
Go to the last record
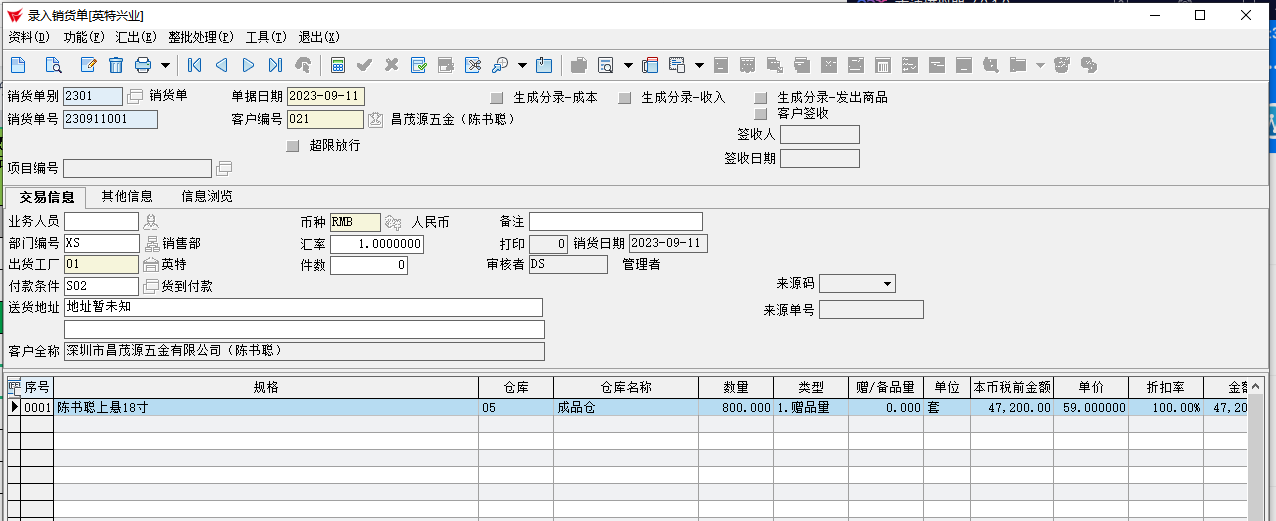point(275,66)
